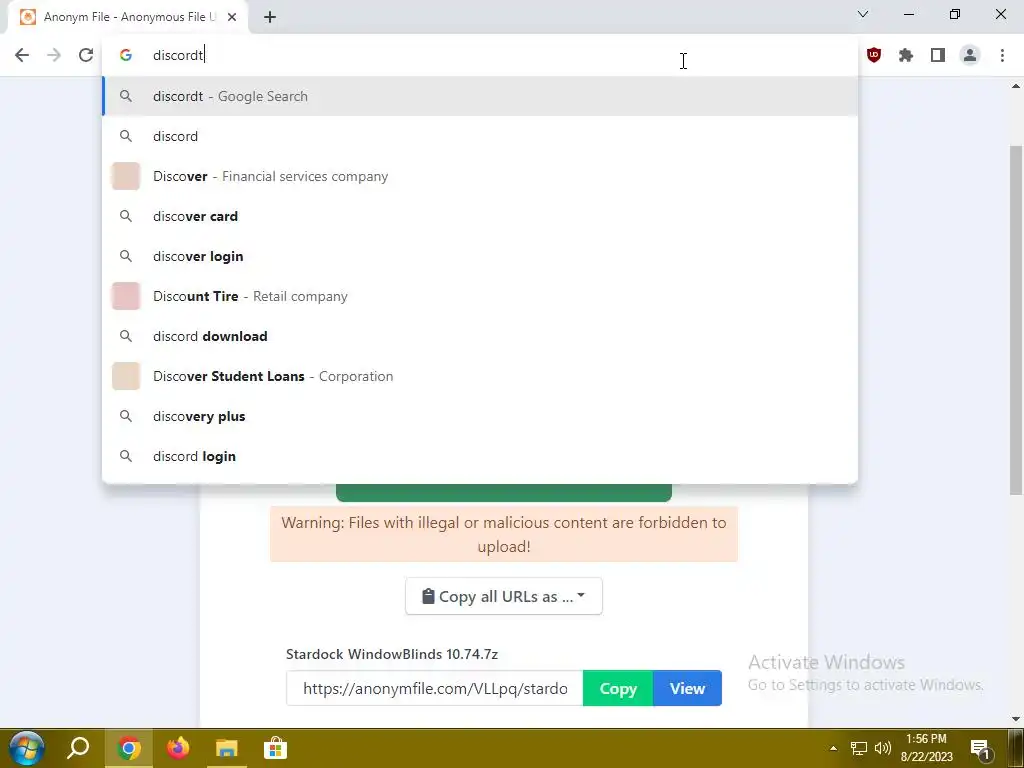Pick the 'discovery plus' suggestion
The height and width of the screenshot is (768, 1024).
[x=480, y=416]
